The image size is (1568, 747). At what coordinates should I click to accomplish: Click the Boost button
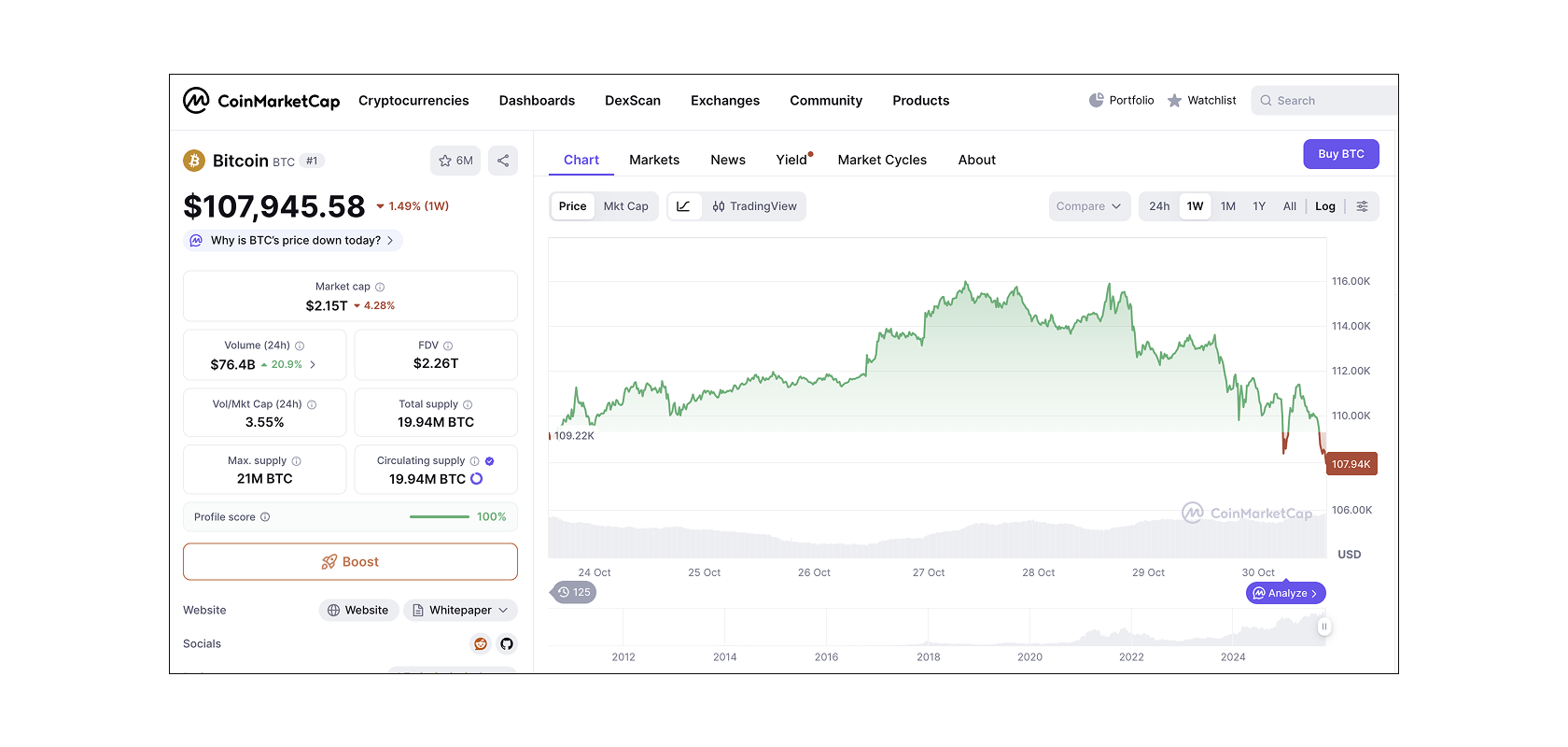(350, 562)
